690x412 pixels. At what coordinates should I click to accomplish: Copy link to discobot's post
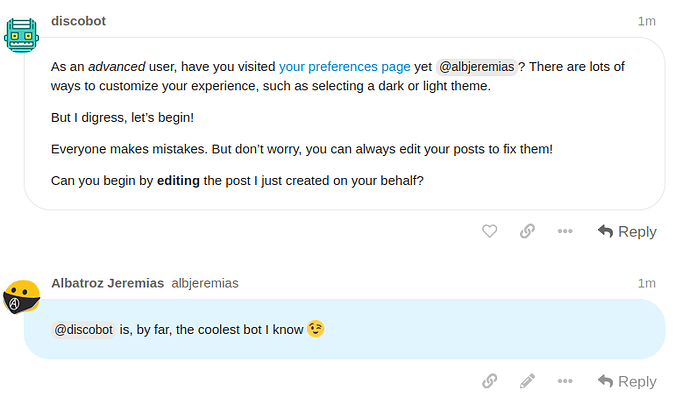pos(527,231)
